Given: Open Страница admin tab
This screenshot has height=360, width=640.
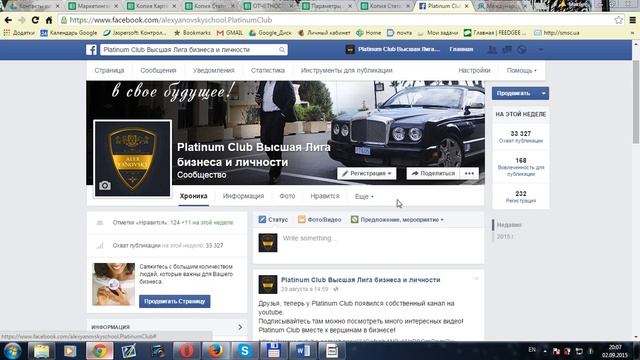Looking at the screenshot, I should pos(109,70).
